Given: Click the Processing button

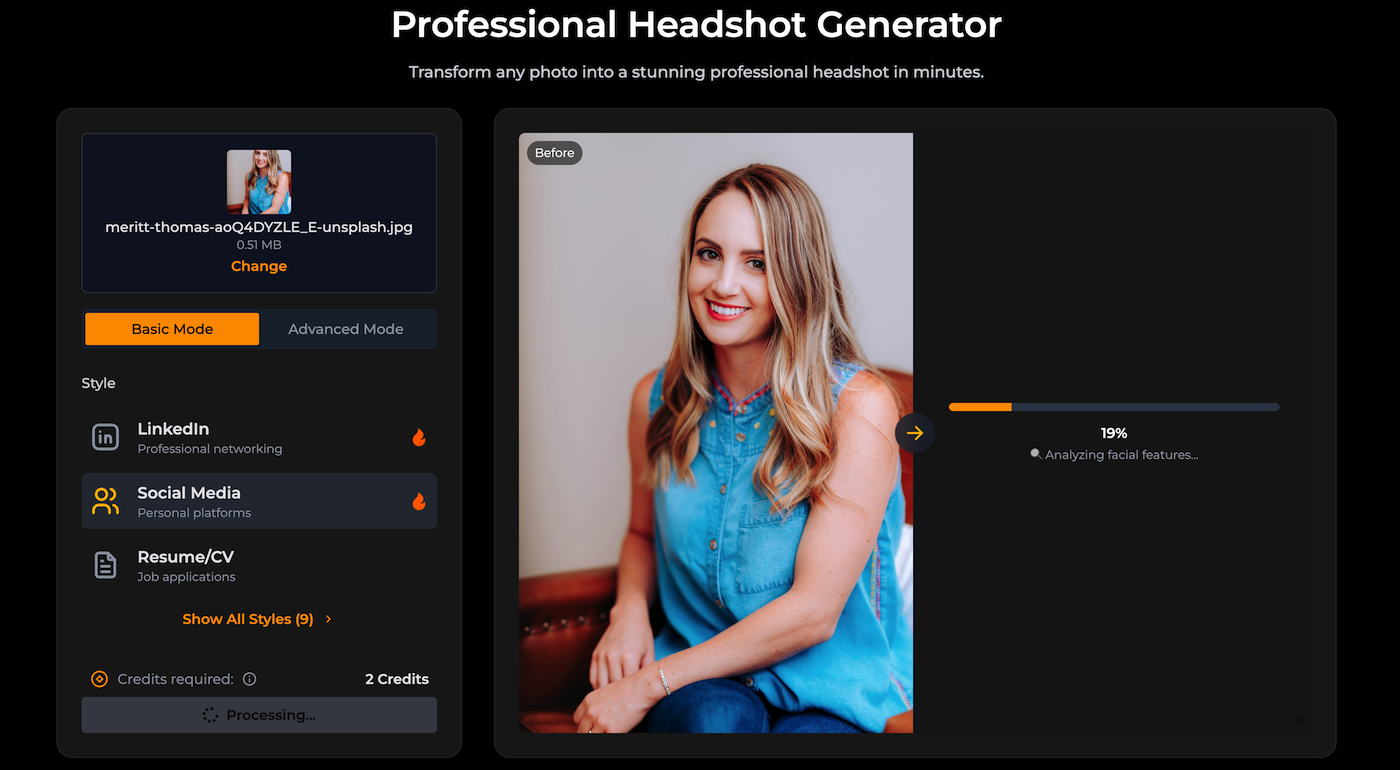Looking at the screenshot, I should coord(259,715).
